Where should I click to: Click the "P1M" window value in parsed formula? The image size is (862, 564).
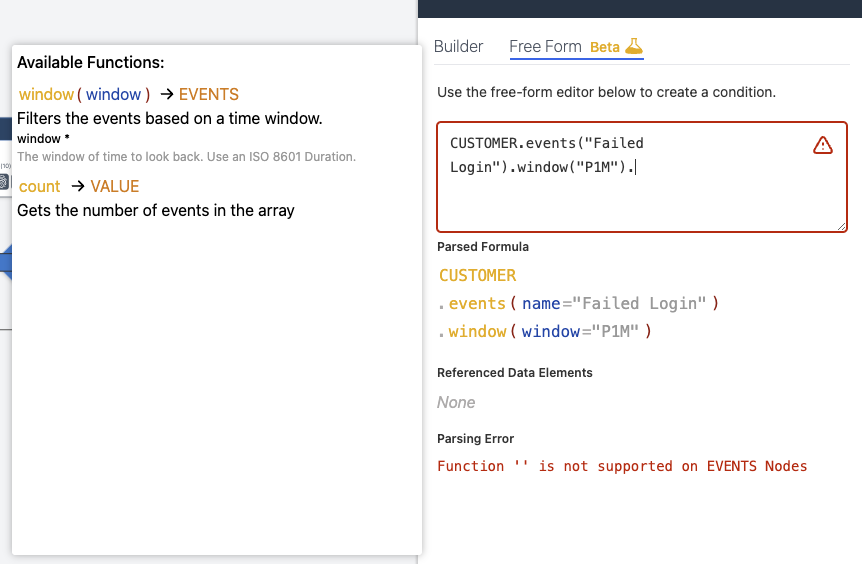[615, 331]
